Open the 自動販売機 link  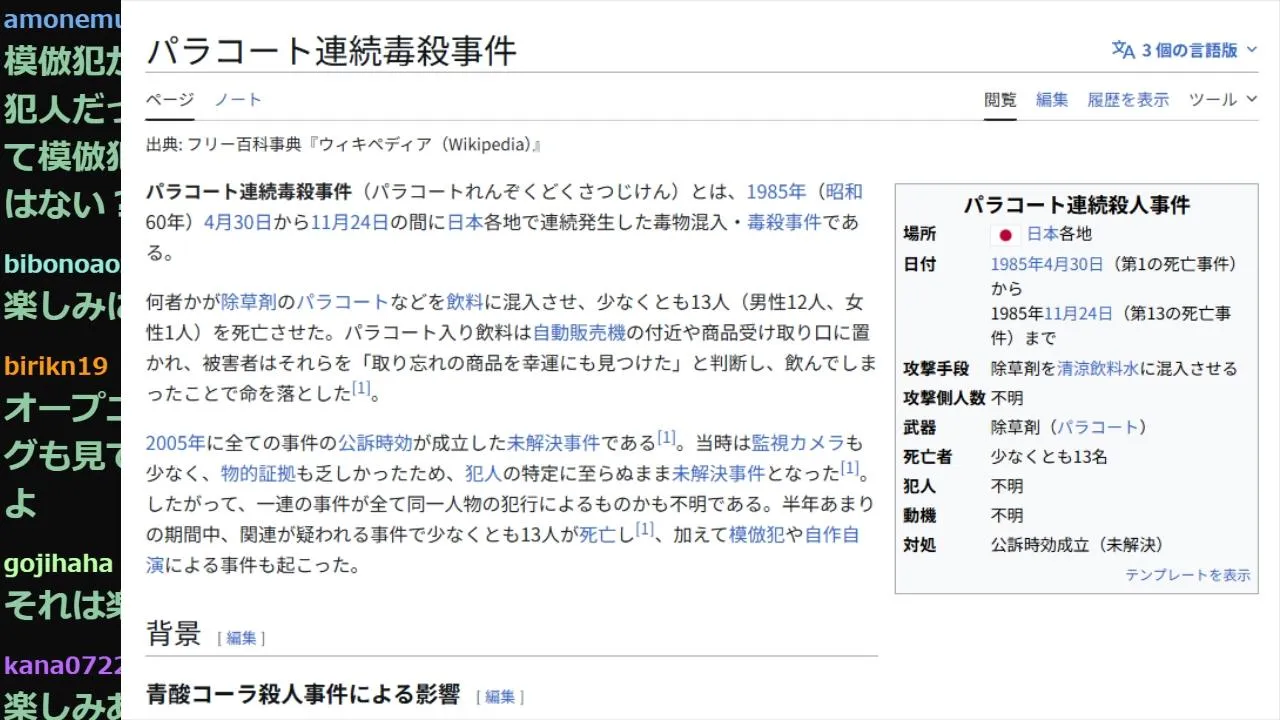[579, 331]
